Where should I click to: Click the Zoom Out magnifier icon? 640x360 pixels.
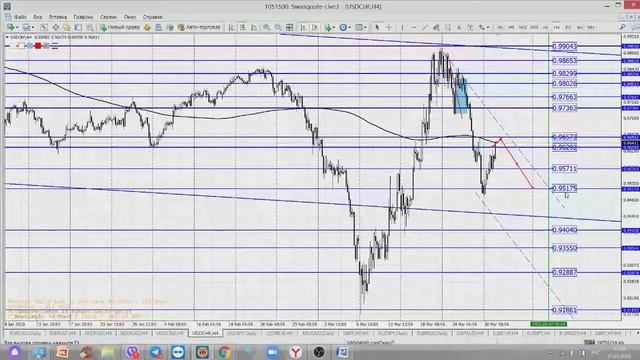278,27
